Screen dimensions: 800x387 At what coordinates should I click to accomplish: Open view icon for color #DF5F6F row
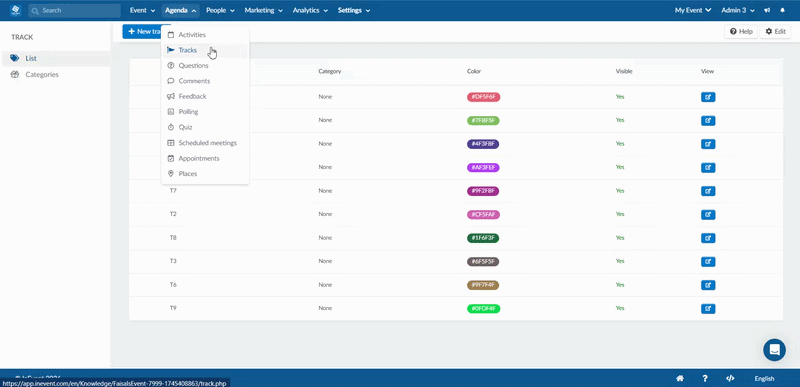708,97
